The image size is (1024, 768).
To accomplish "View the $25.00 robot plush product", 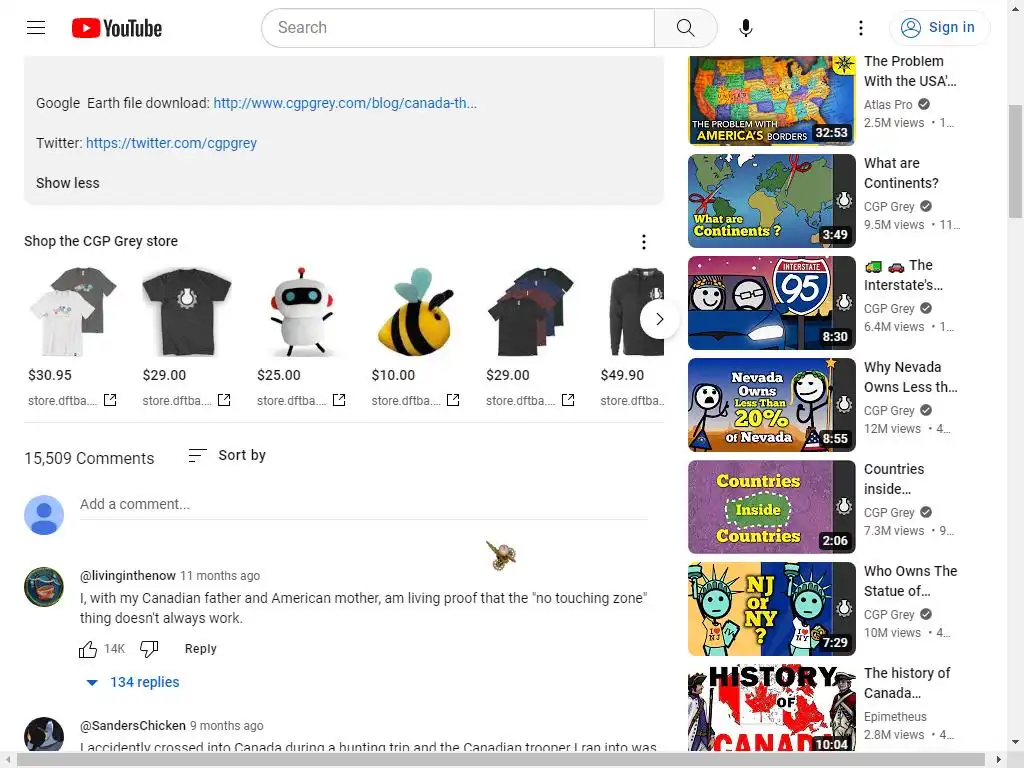I will point(301,311).
